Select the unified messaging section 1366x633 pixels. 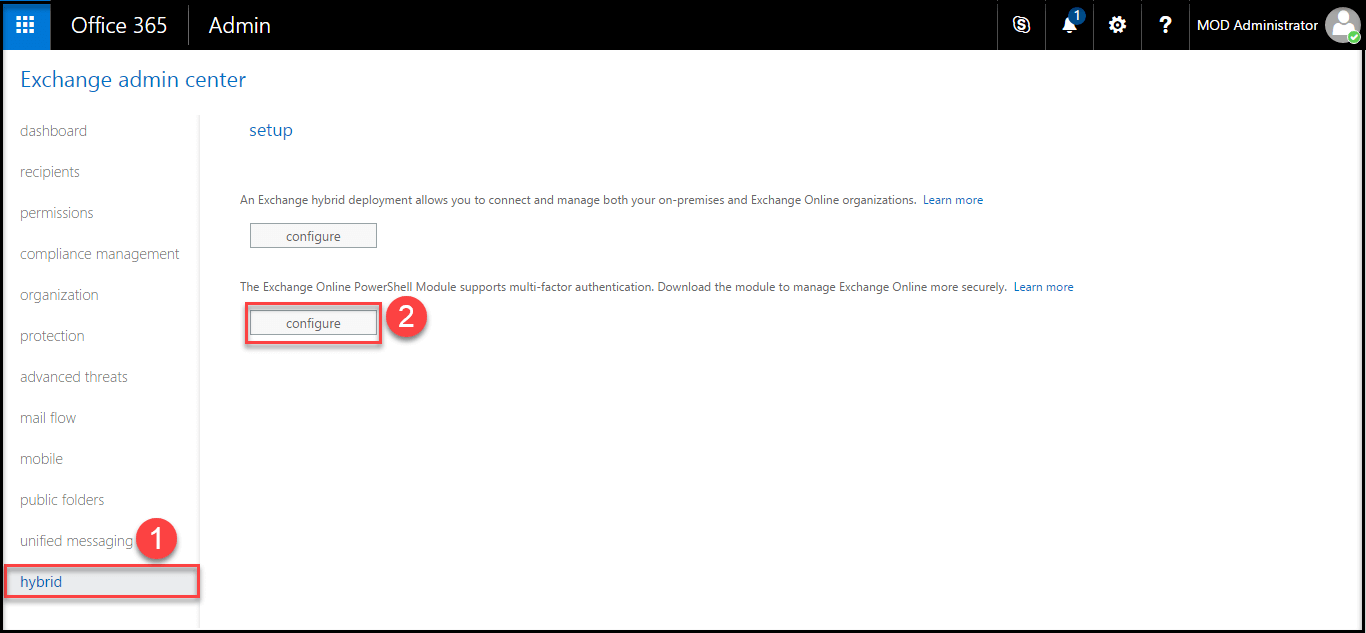75,540
